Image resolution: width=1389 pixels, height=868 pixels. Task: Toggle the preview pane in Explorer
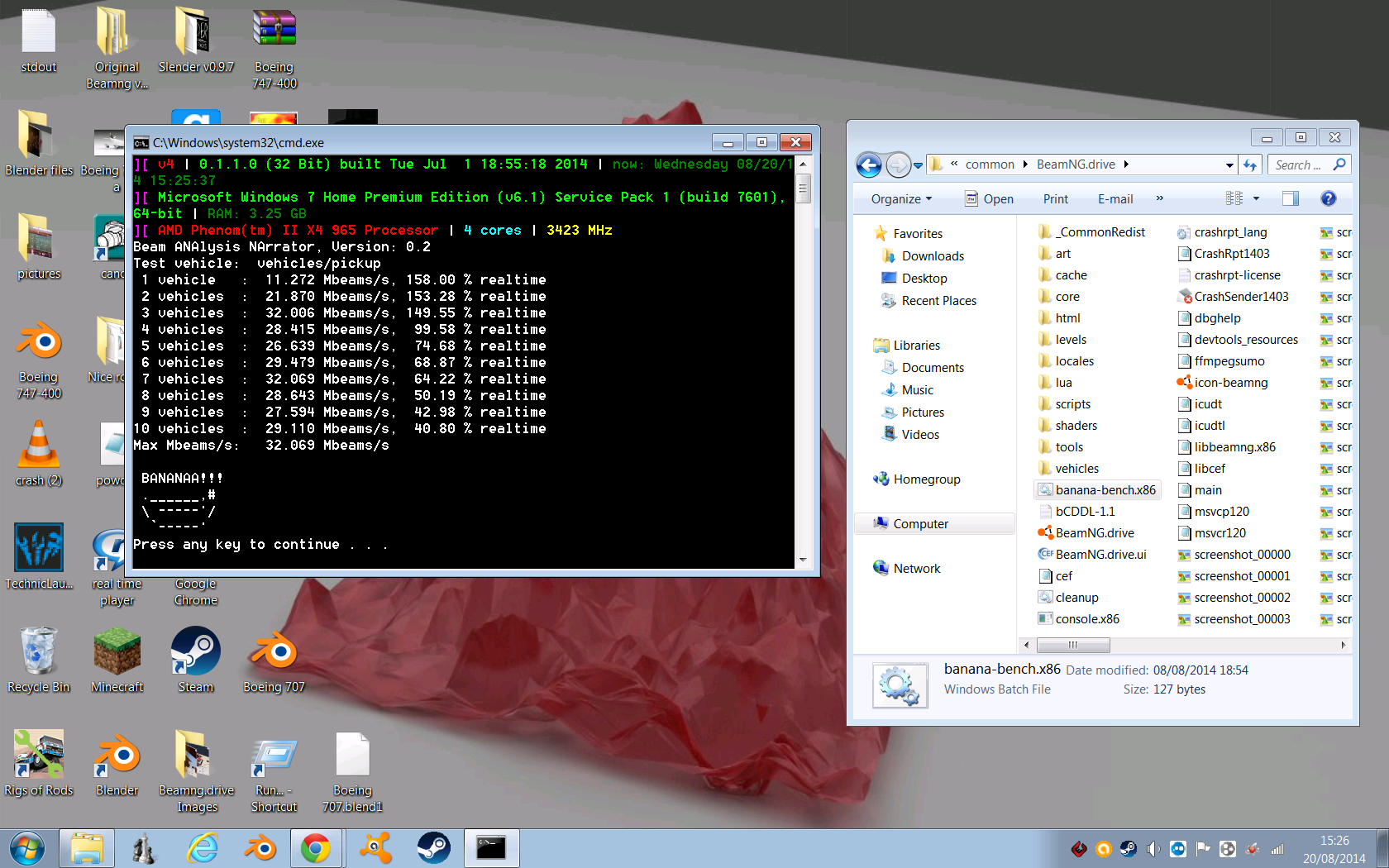click(x=1291, y=198)
